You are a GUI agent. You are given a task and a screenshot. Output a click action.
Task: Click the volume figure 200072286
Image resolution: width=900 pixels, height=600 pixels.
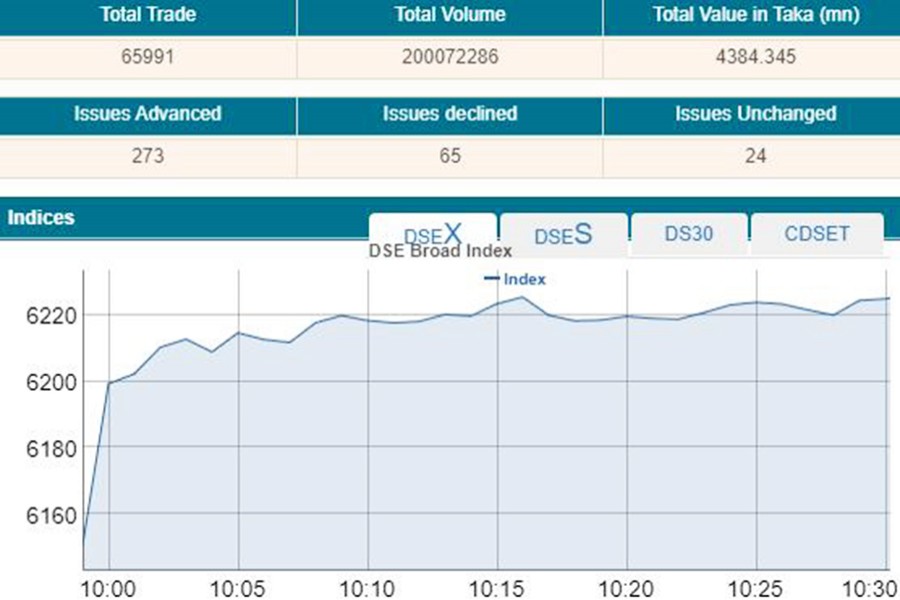[x=450, y=57]
